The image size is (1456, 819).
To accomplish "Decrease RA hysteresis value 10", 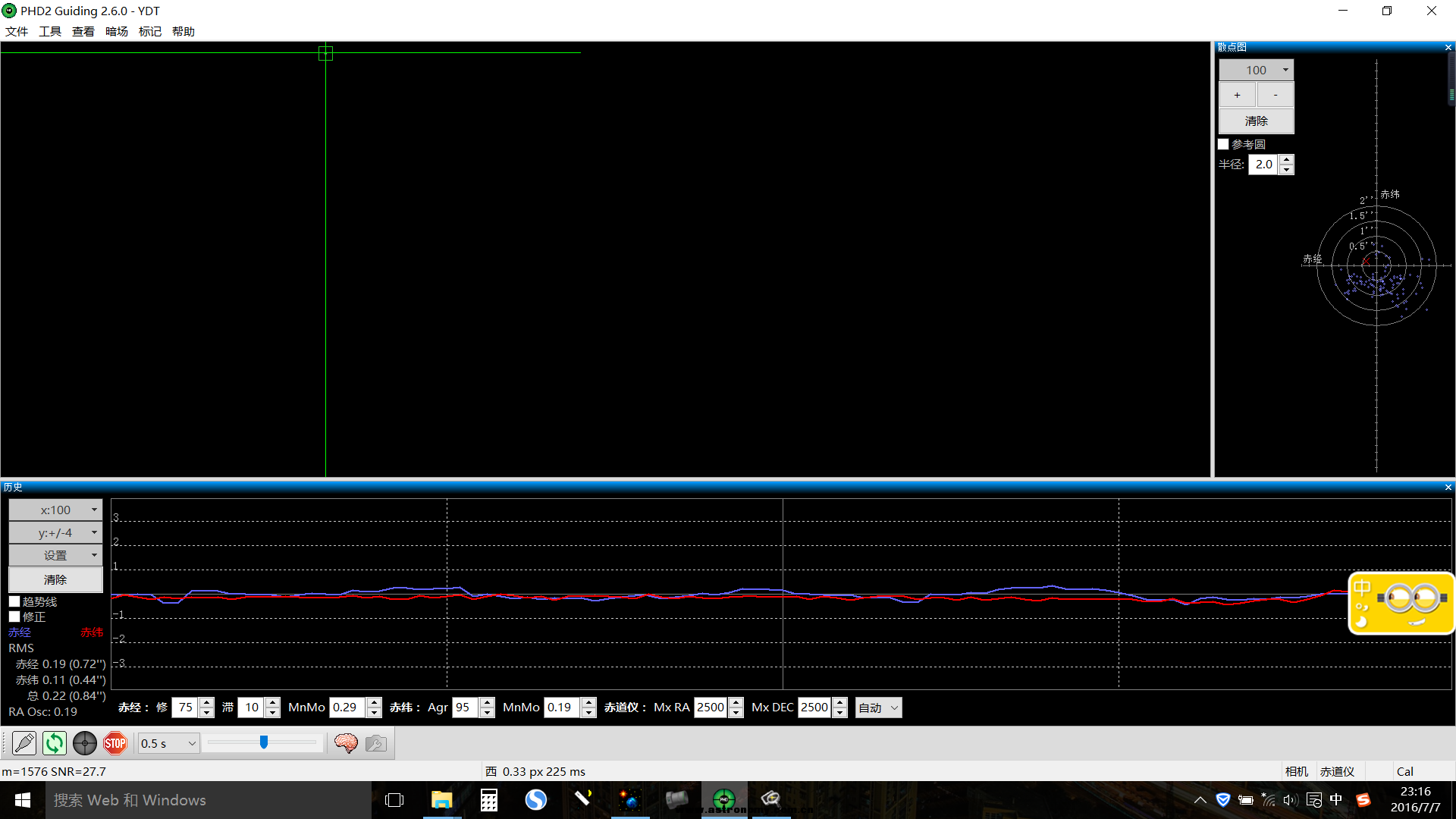I will [x=272, y=713].
